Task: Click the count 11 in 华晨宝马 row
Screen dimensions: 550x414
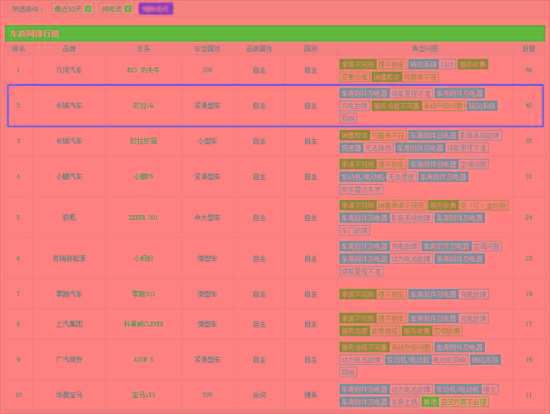Action: click(529, 395)
